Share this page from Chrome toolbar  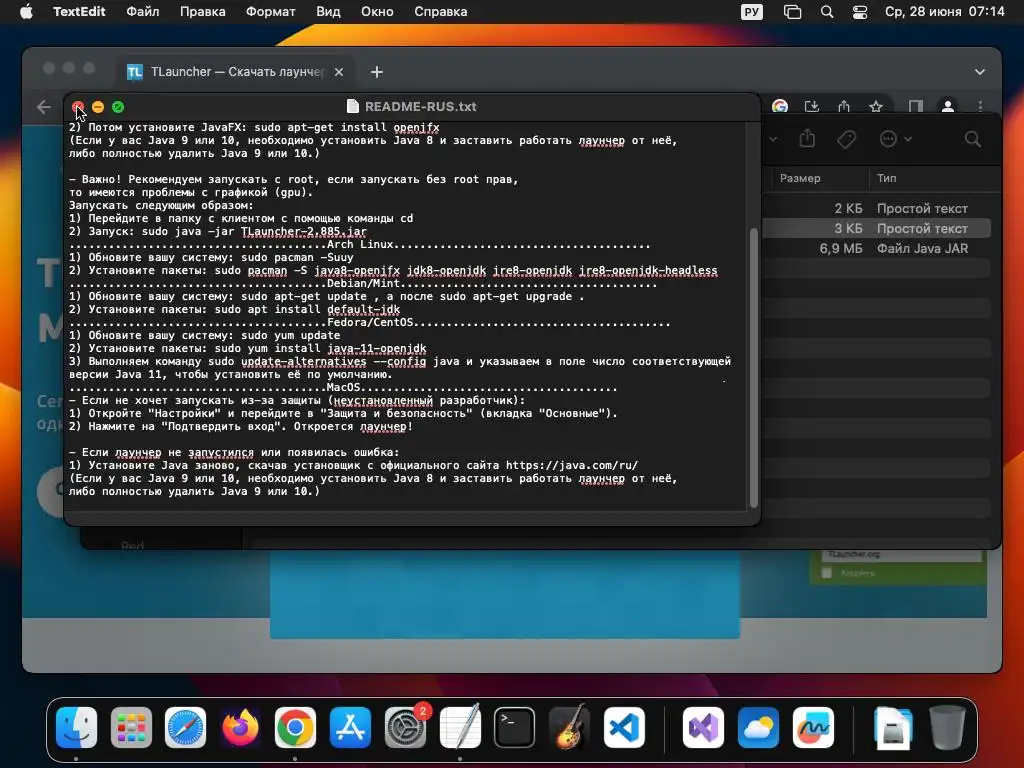[844, 106]
